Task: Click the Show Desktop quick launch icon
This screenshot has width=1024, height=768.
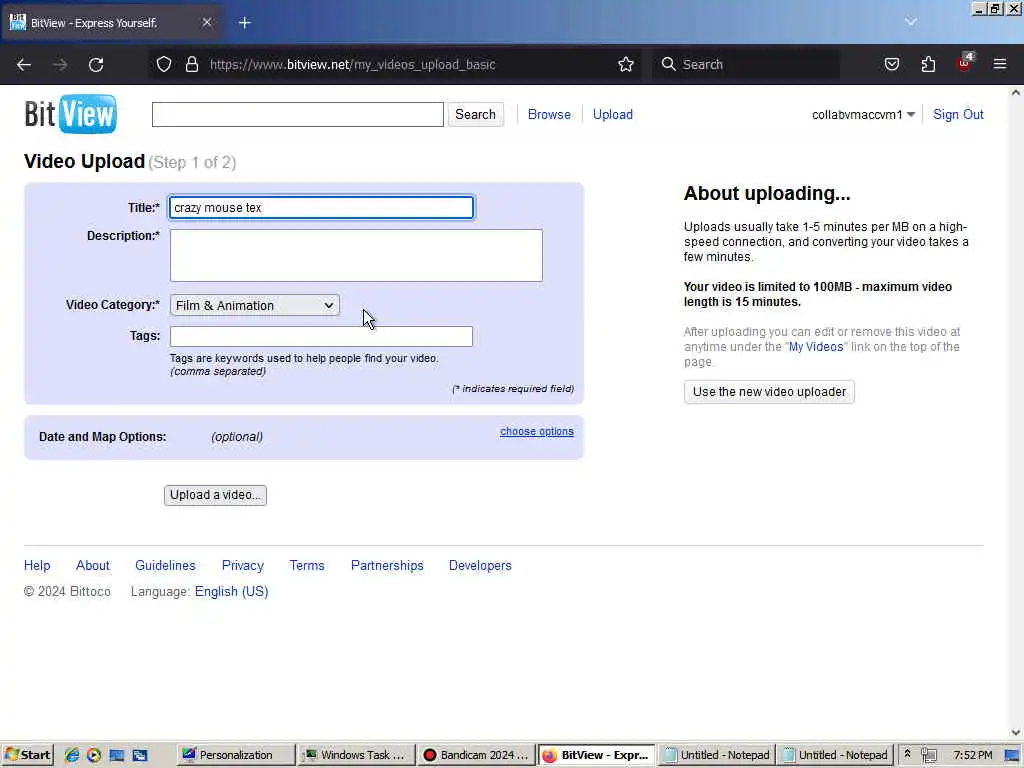Action: coord(117,755)
